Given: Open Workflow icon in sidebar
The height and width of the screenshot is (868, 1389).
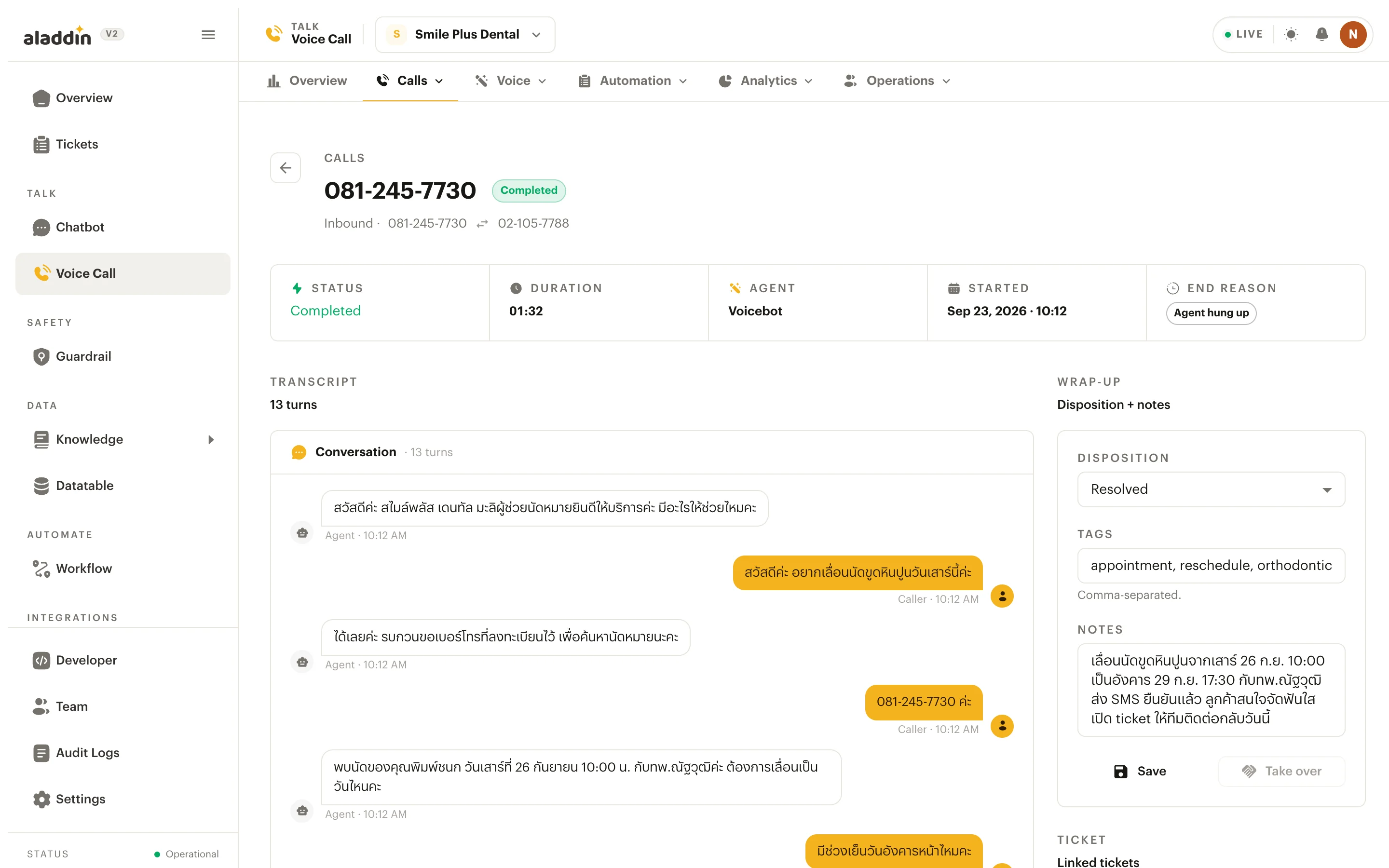Looking at the screenshot, I should click(41, 569).
